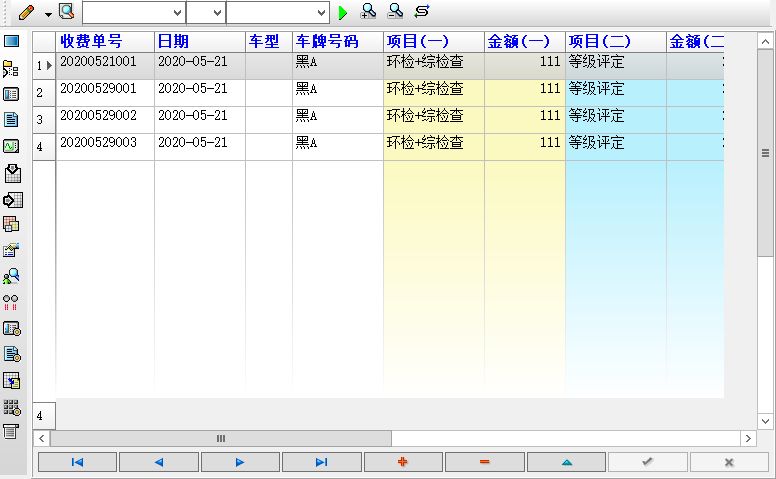Select the row 3 indicator
This screenshot has height=479, width=776.
click(44, 120)
